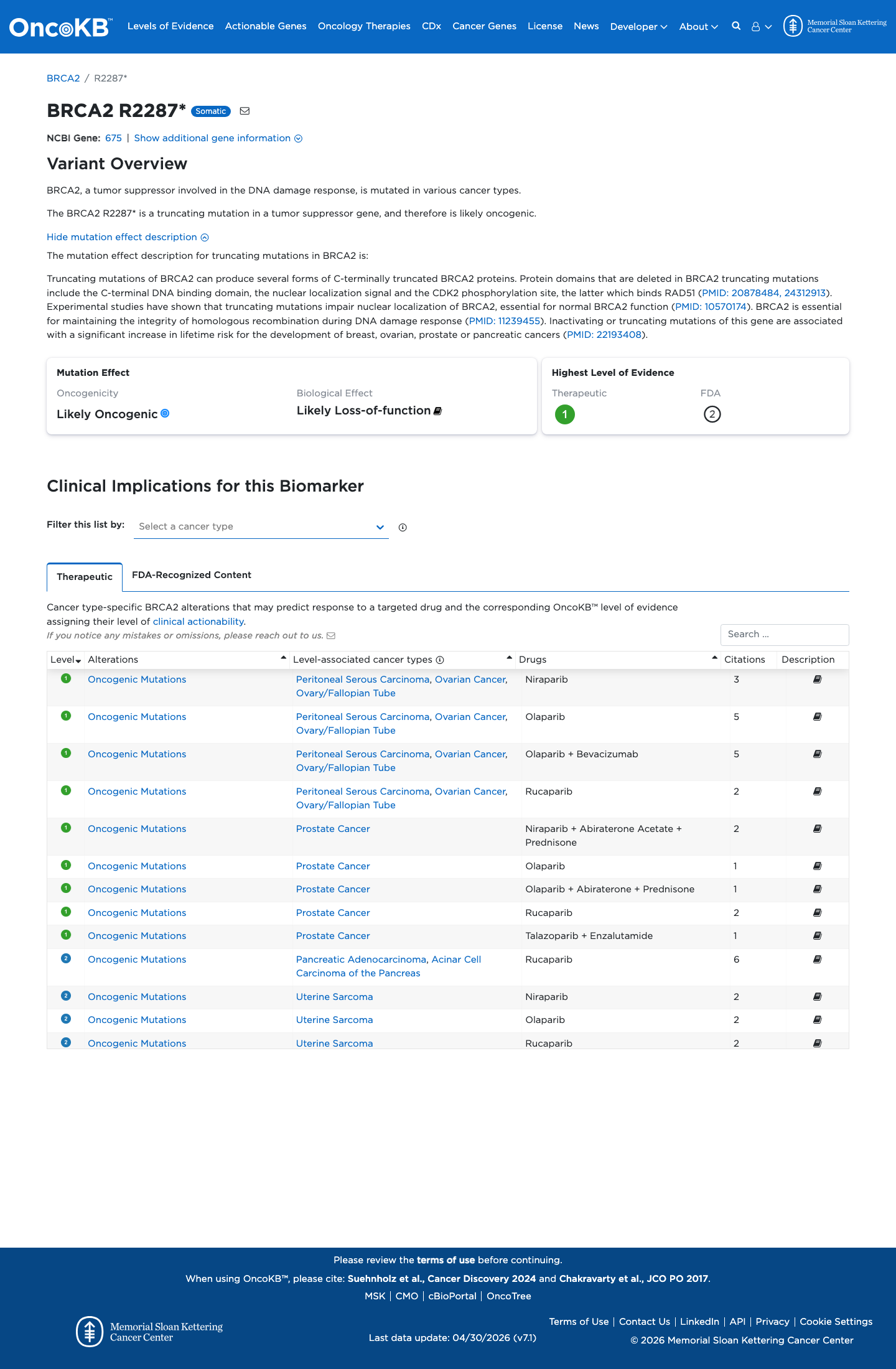This screenshot has height=1369, width=896.
Task: Open the License nav item
Action: 545,26
